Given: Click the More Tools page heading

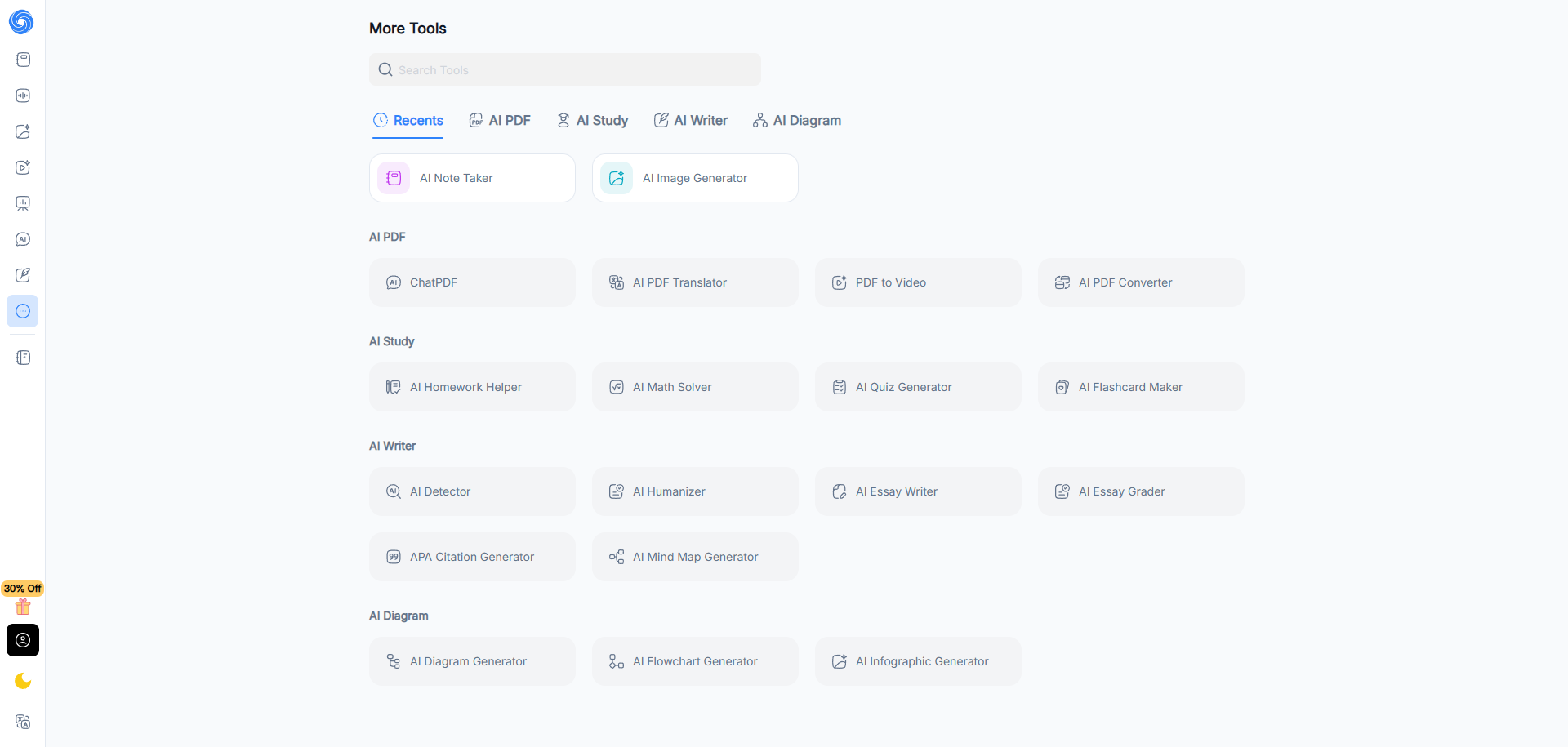Looking at the screenshot, I should [408, 29].
